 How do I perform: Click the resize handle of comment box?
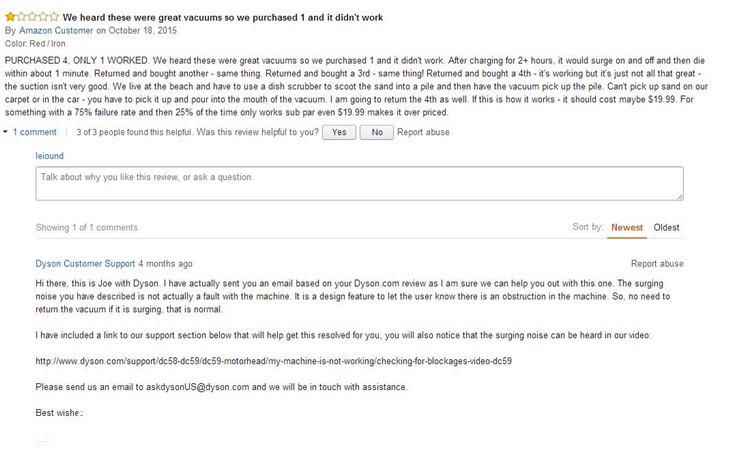point(680,197)
